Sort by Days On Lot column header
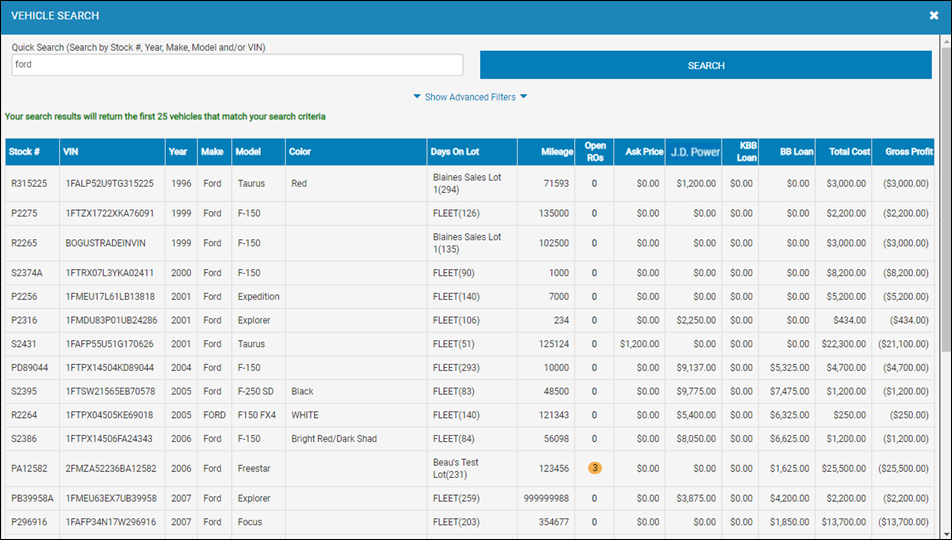 coord(472,152)
